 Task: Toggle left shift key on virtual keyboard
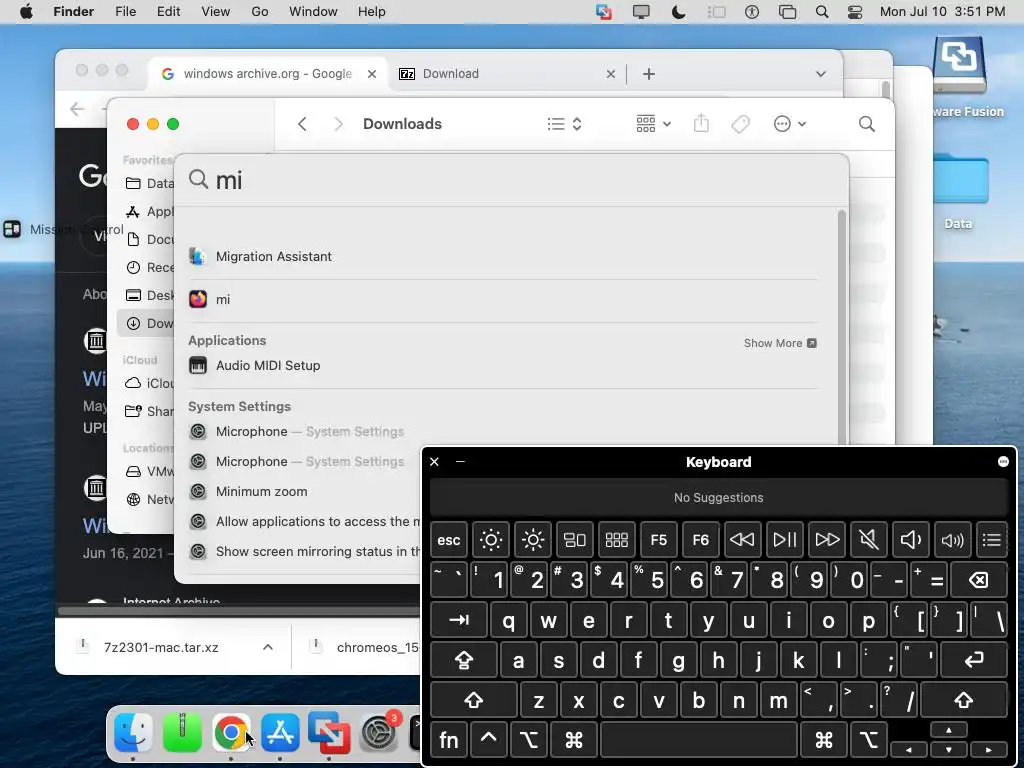click(x=474, y=701)
